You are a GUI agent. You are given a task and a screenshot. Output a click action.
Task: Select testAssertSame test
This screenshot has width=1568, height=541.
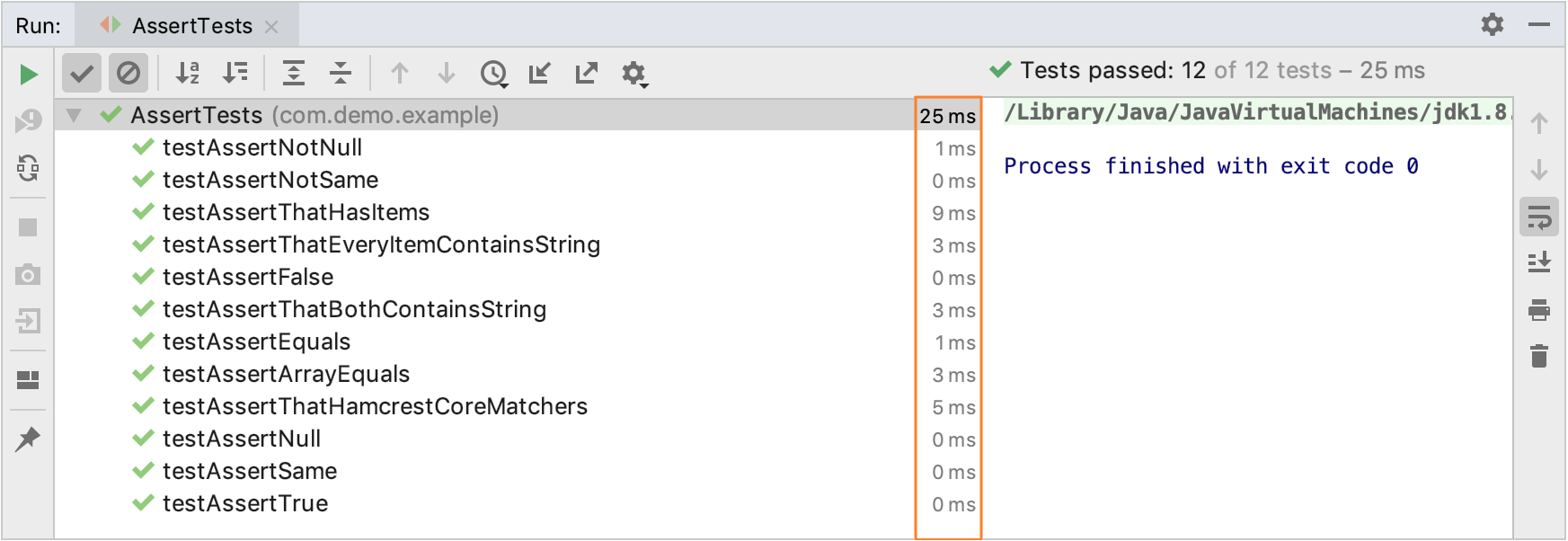(x=250, y=471)
